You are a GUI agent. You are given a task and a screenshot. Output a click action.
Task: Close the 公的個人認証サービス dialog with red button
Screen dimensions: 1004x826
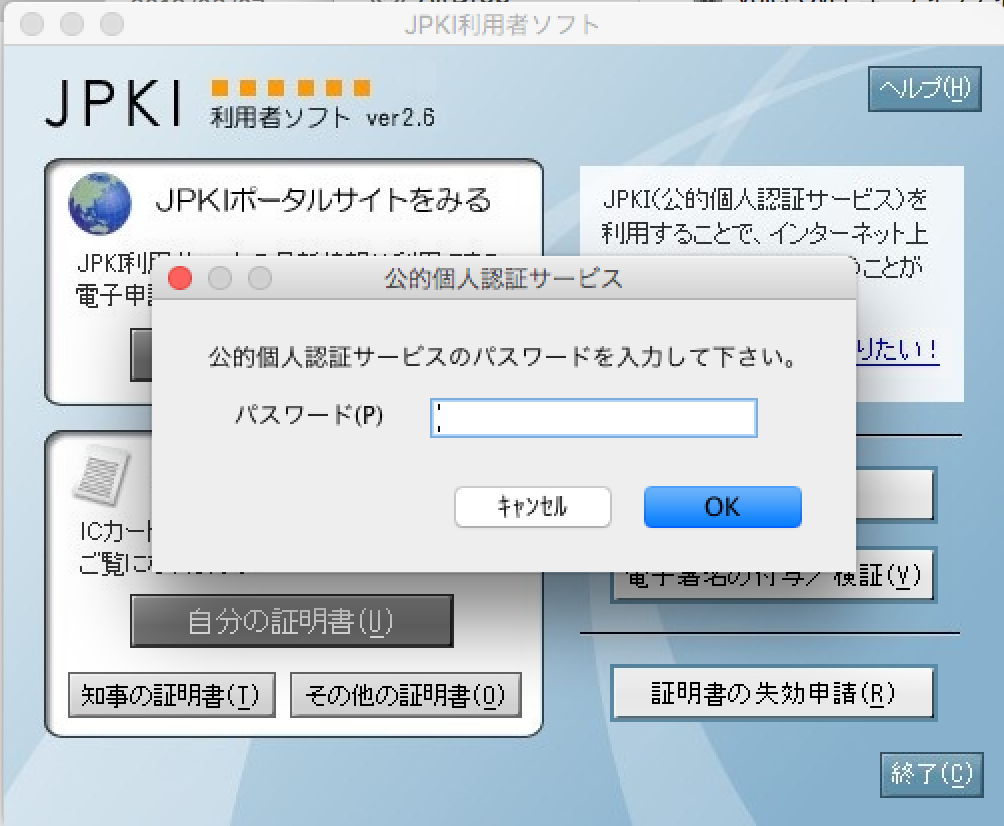pyautogui.click(x=180, y=278)
